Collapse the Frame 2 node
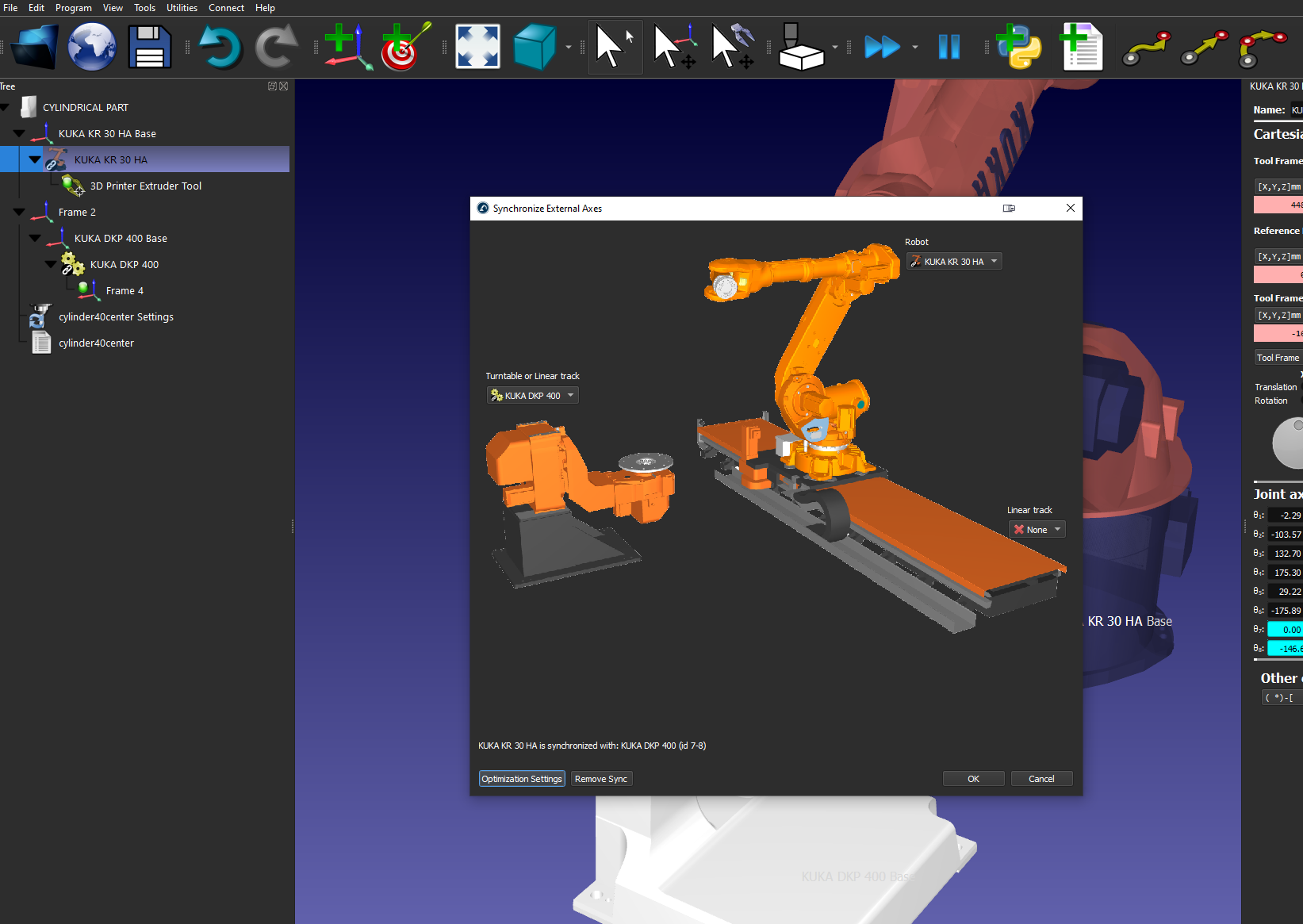 pos(19,213)
